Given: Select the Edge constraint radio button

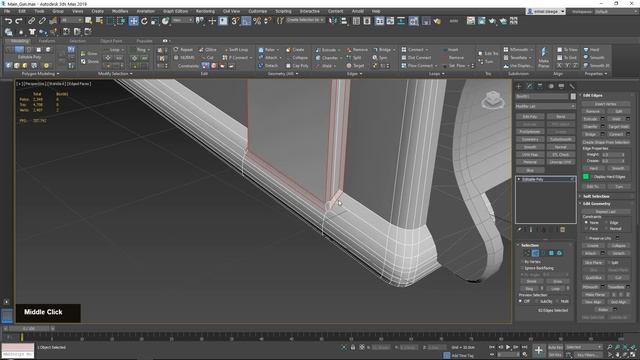Looking at the screenshot, I should pos(607,223).
